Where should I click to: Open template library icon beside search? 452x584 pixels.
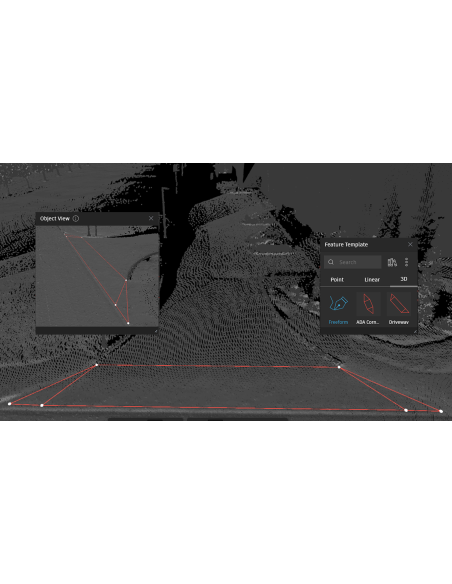[x=392, y=262]
